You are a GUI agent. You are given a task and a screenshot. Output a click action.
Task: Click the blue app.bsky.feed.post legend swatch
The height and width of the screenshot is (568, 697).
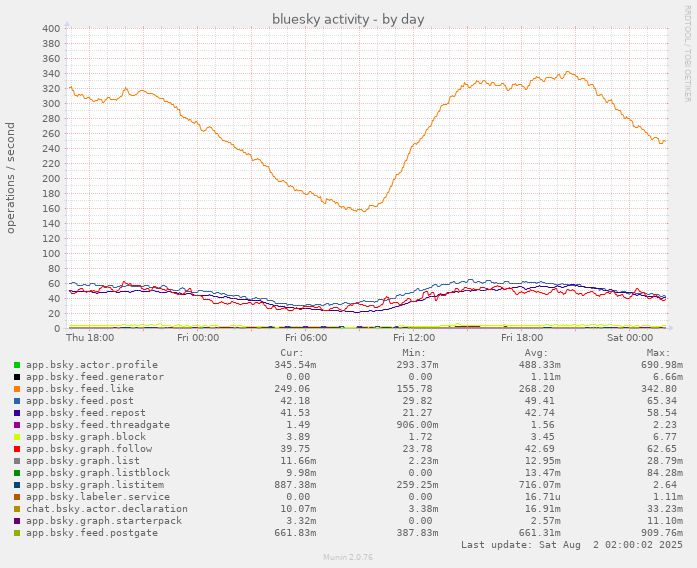coord(17,401)
